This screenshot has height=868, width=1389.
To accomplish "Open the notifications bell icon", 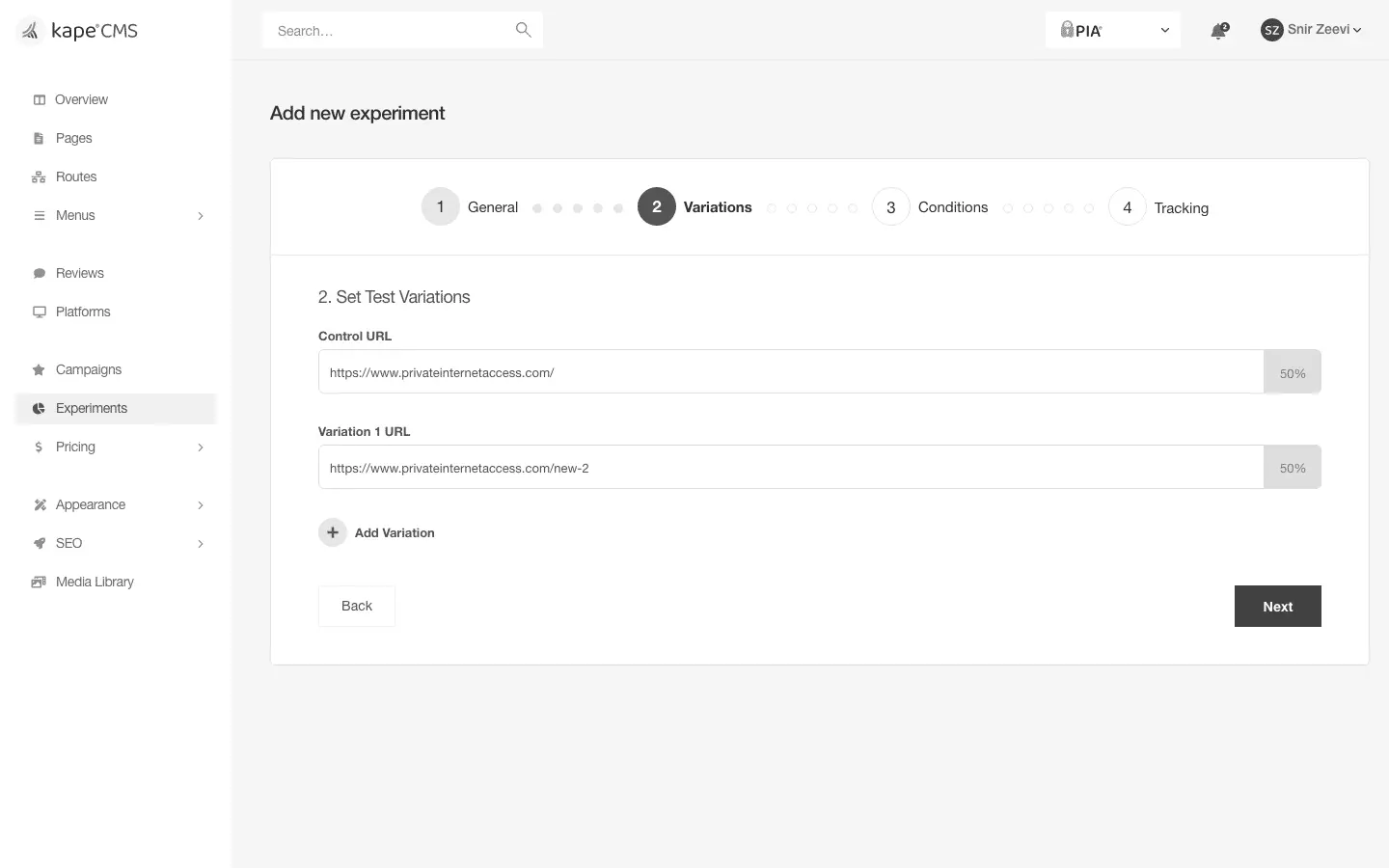I will pyautogui.click(x=1218, y=31).
